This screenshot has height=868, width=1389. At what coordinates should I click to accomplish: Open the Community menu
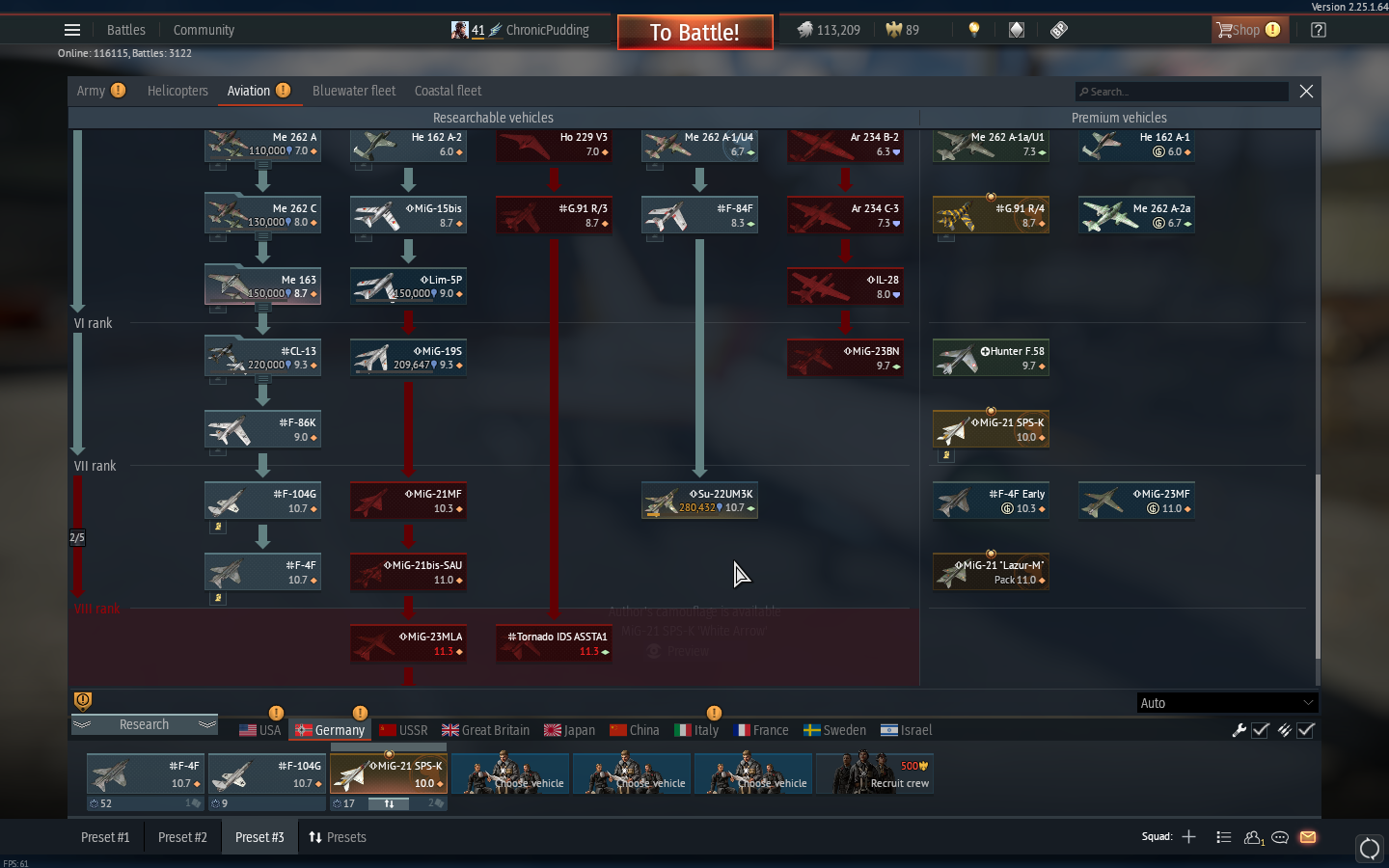[204, 30]
